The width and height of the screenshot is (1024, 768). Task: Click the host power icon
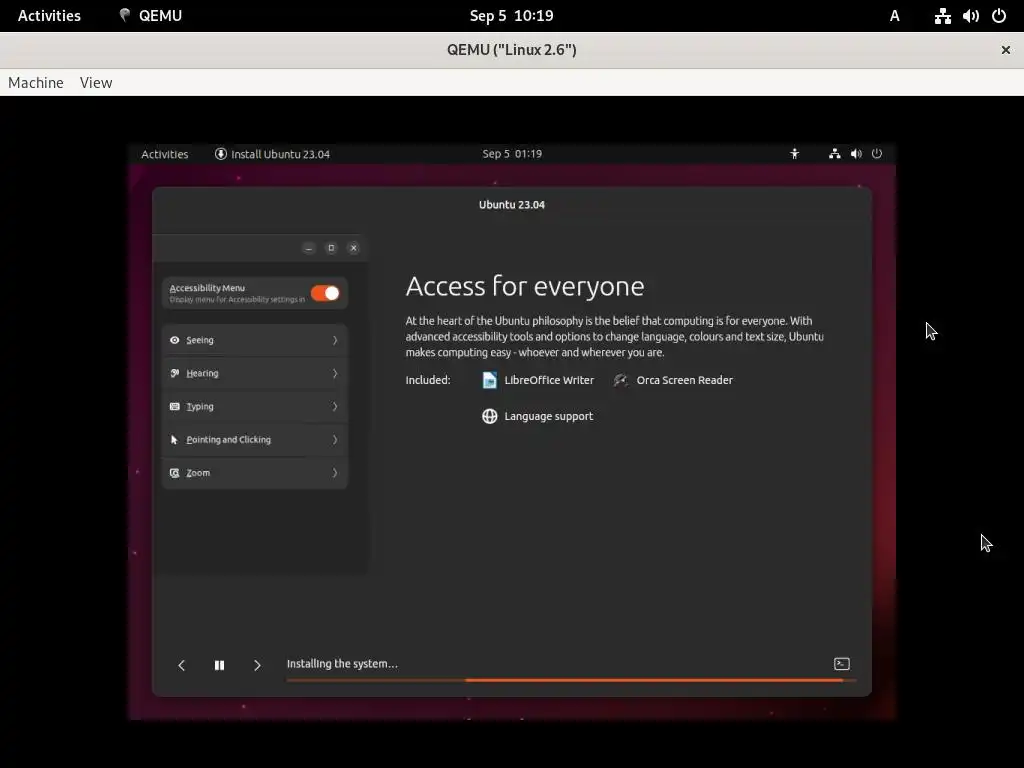999,16
